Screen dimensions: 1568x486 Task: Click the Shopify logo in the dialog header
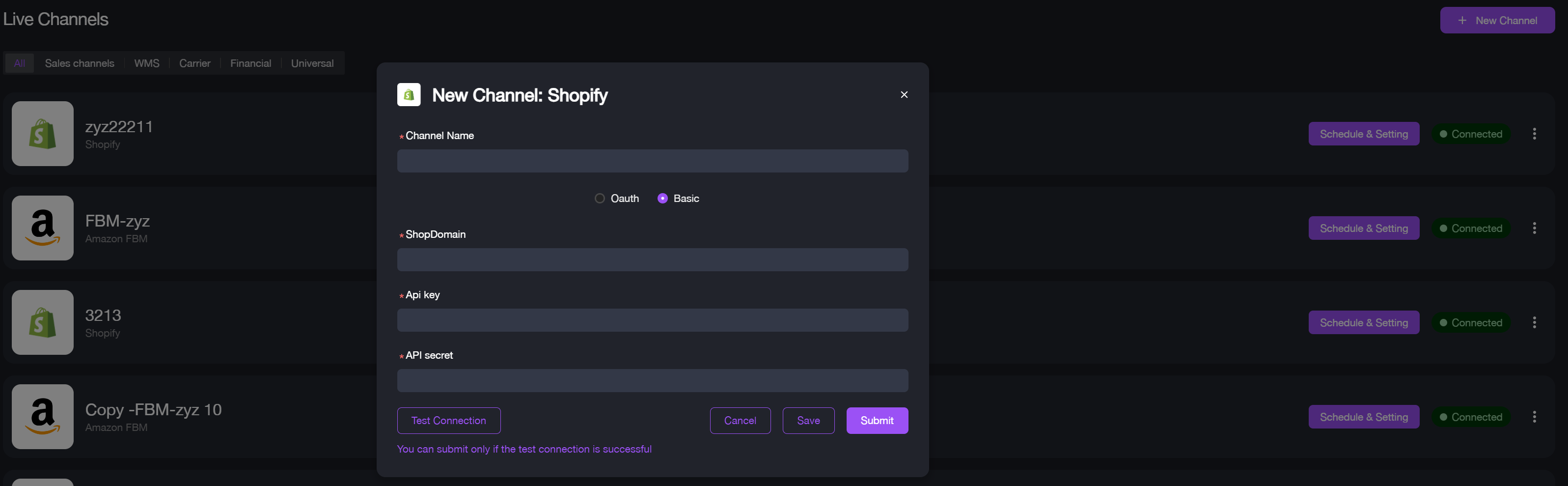409,94
